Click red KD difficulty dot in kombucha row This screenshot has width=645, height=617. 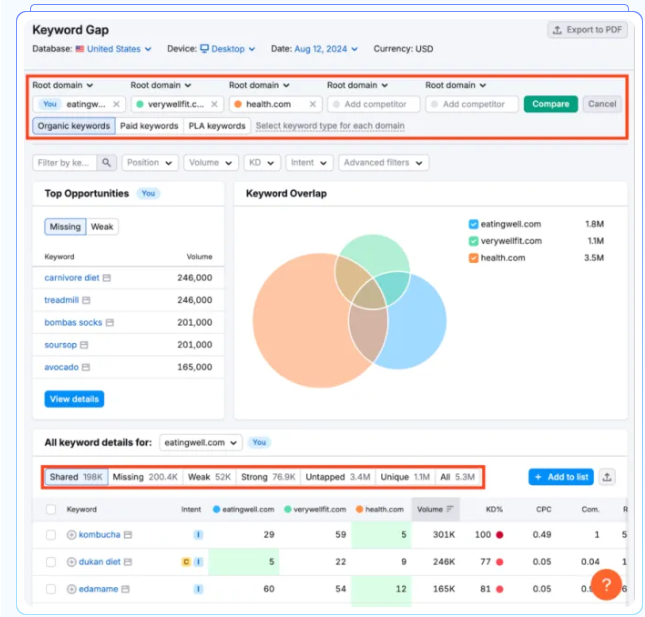pyautogui.click(x=499, y=535)
